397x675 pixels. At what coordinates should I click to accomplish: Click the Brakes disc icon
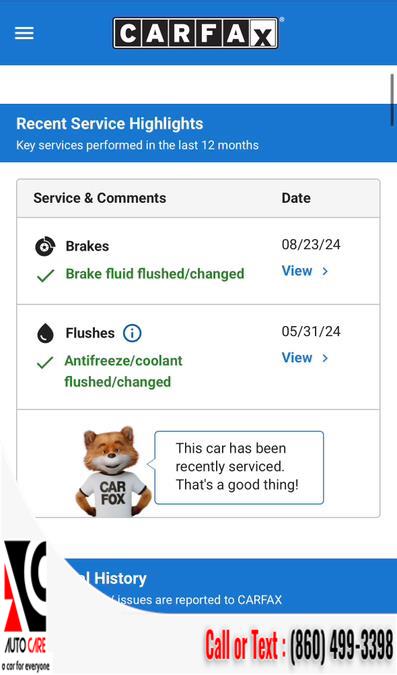[45, 246]
